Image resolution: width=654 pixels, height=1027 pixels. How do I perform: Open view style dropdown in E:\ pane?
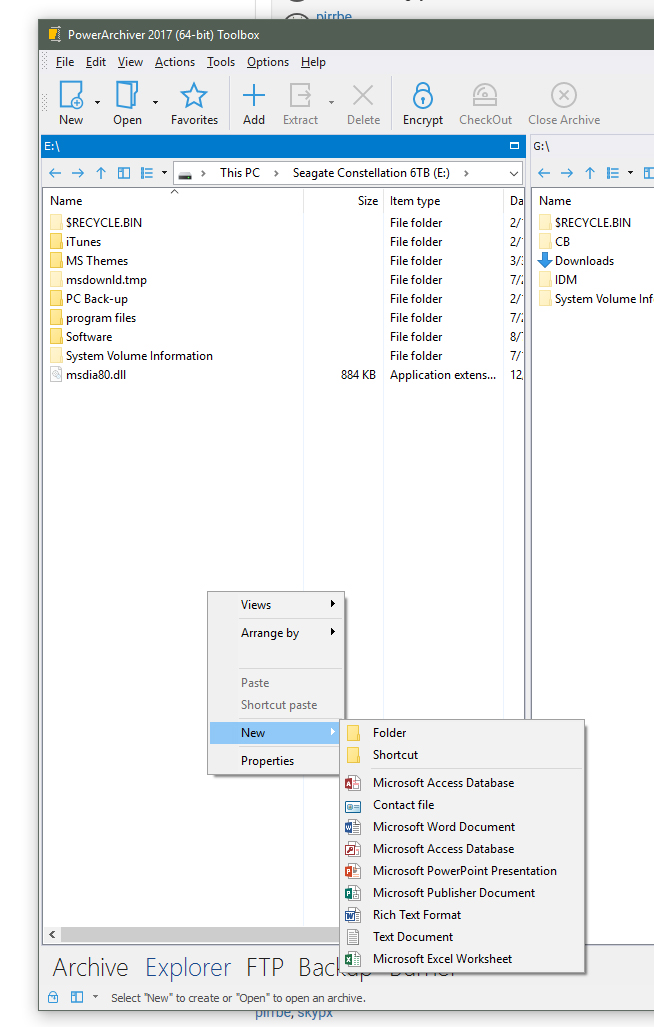(x=164, y=173)
